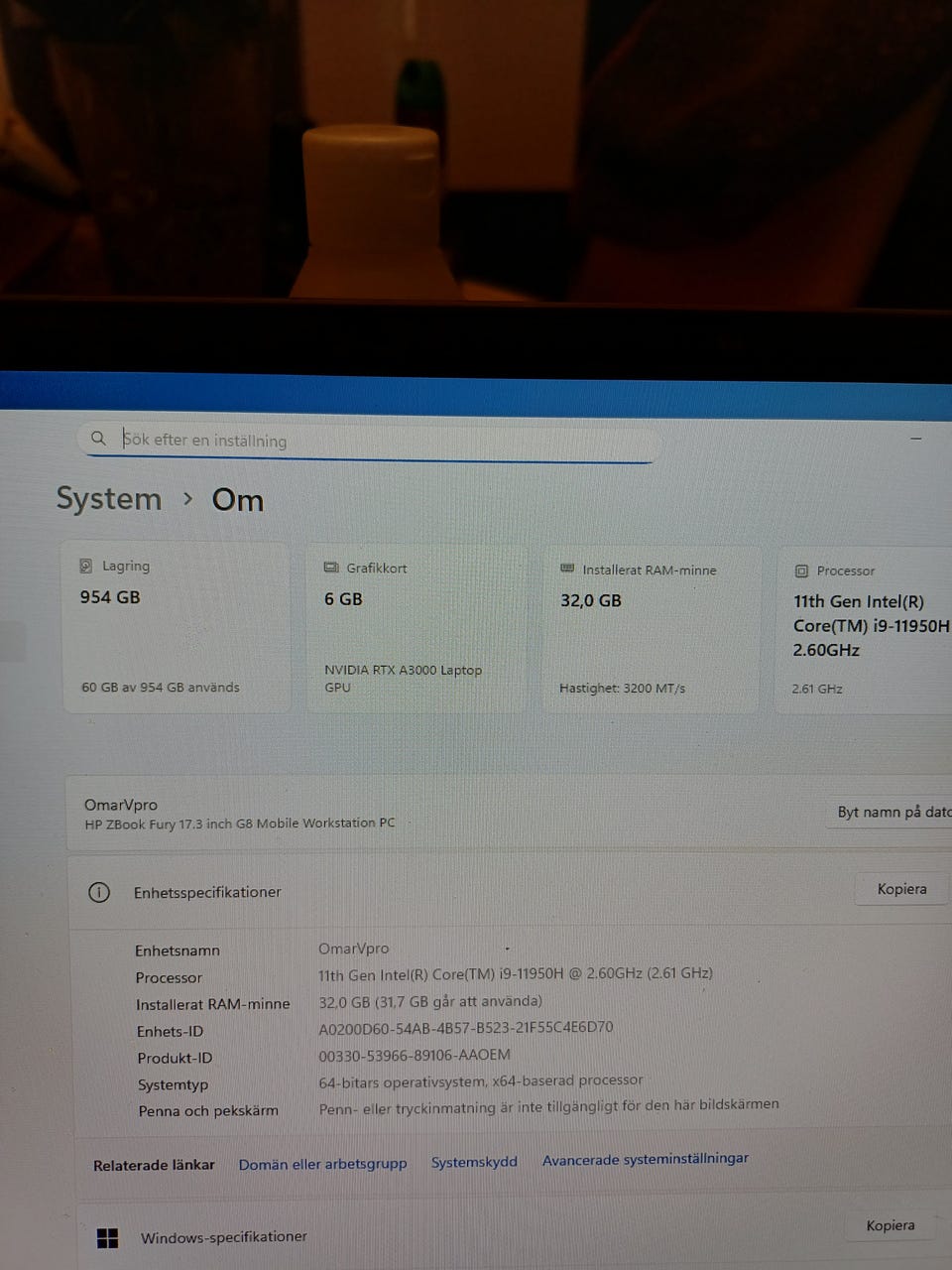The image size is (952, 1270).
Task: Select 'Hastighet: 3200 MT/s' text
Action: coord(622,688)
